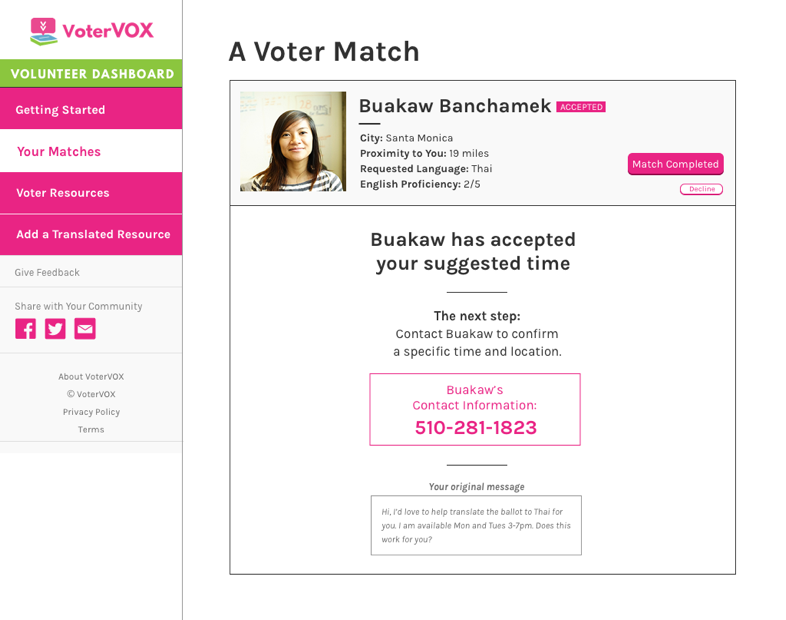Open About VoterVOX link
Viewport: 786px width, 620px height.
[91, 376]
